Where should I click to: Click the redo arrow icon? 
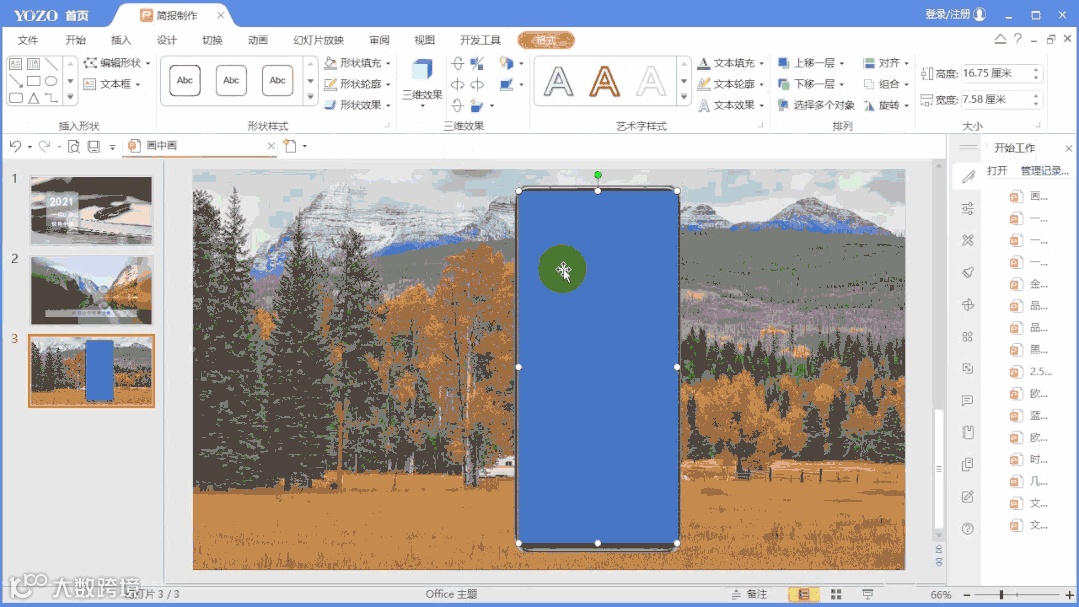[44, 146]
